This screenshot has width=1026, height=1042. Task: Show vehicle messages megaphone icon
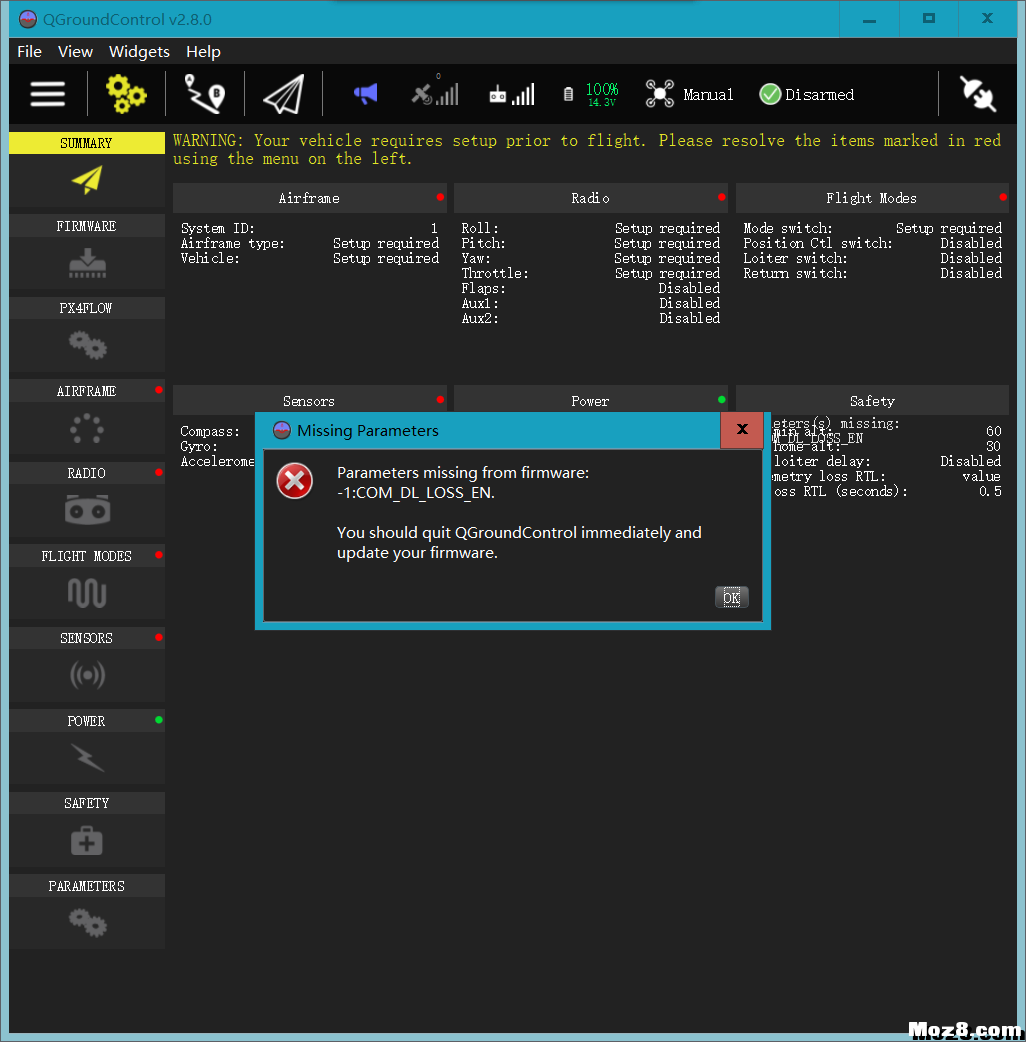(x=365, y=94)
